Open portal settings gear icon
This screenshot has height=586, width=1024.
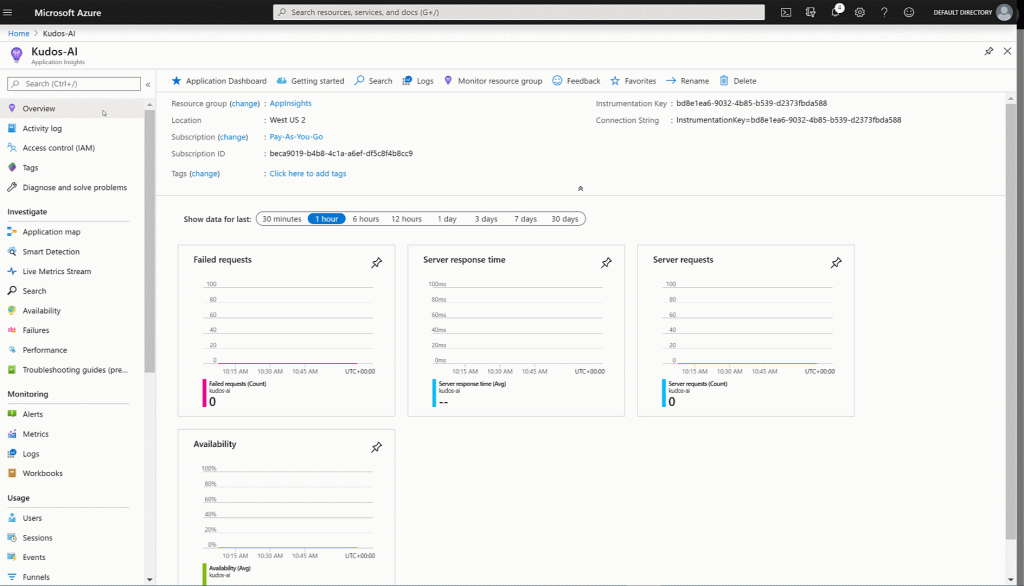click(x=859, y=12)
